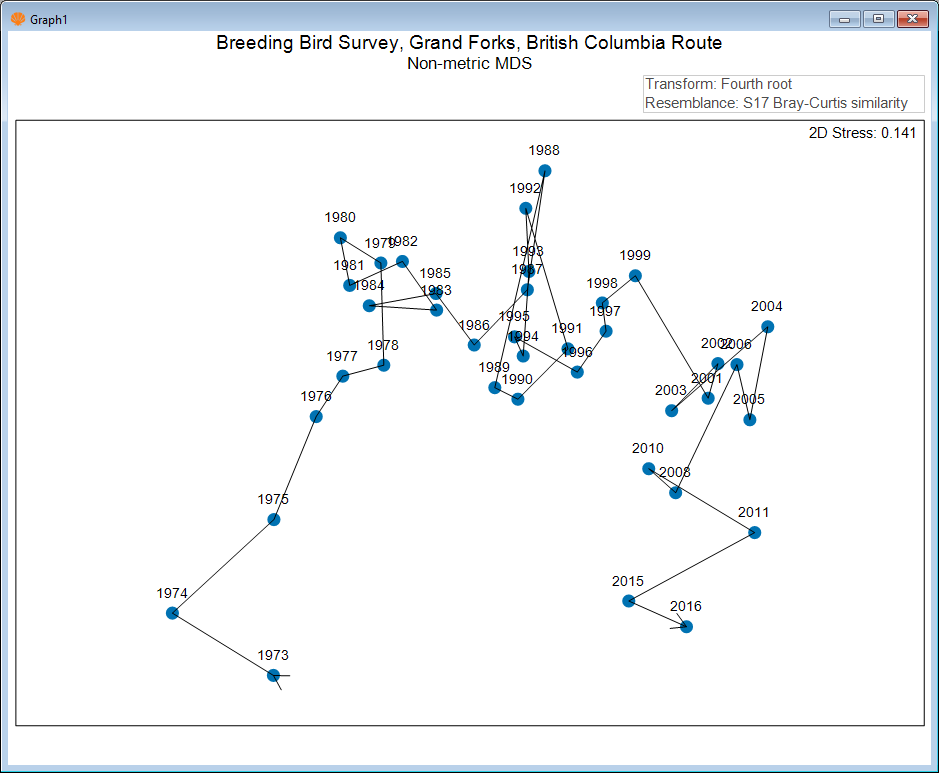
Task: Pick the 1975 sample point
Action: click(274, 519)
